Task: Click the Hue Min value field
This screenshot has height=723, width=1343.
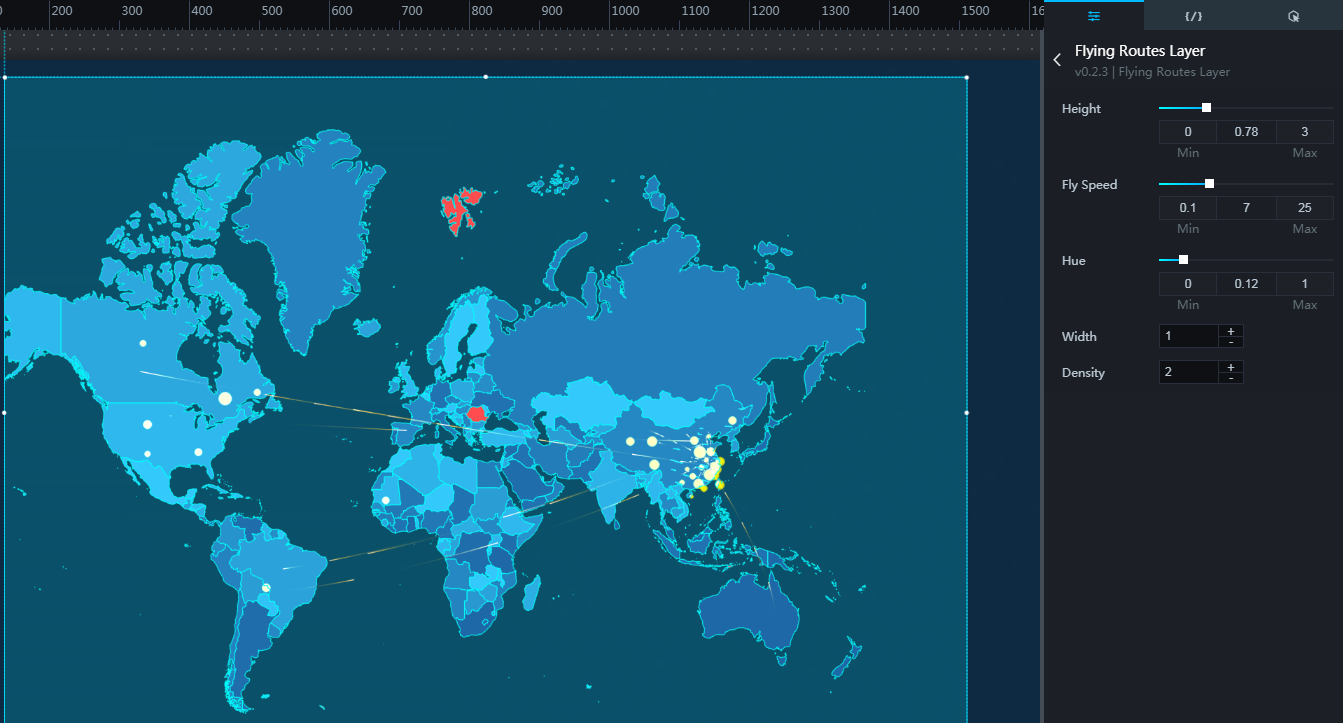Action: (1188, 284)
